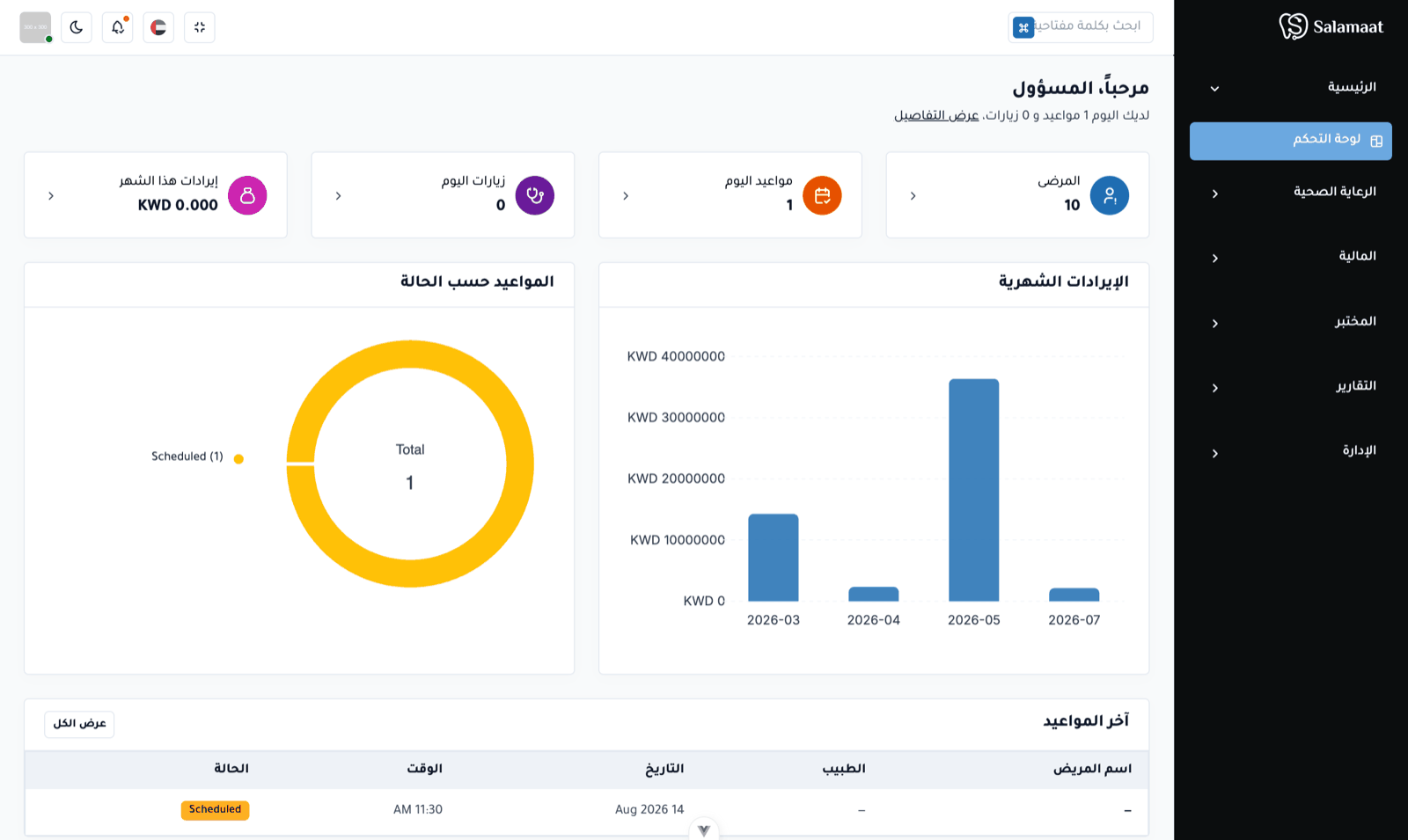The height and width of the screenshot is (840, 1408).
Task: Click the اسم المريض column header
Action: click(1093, 769)
